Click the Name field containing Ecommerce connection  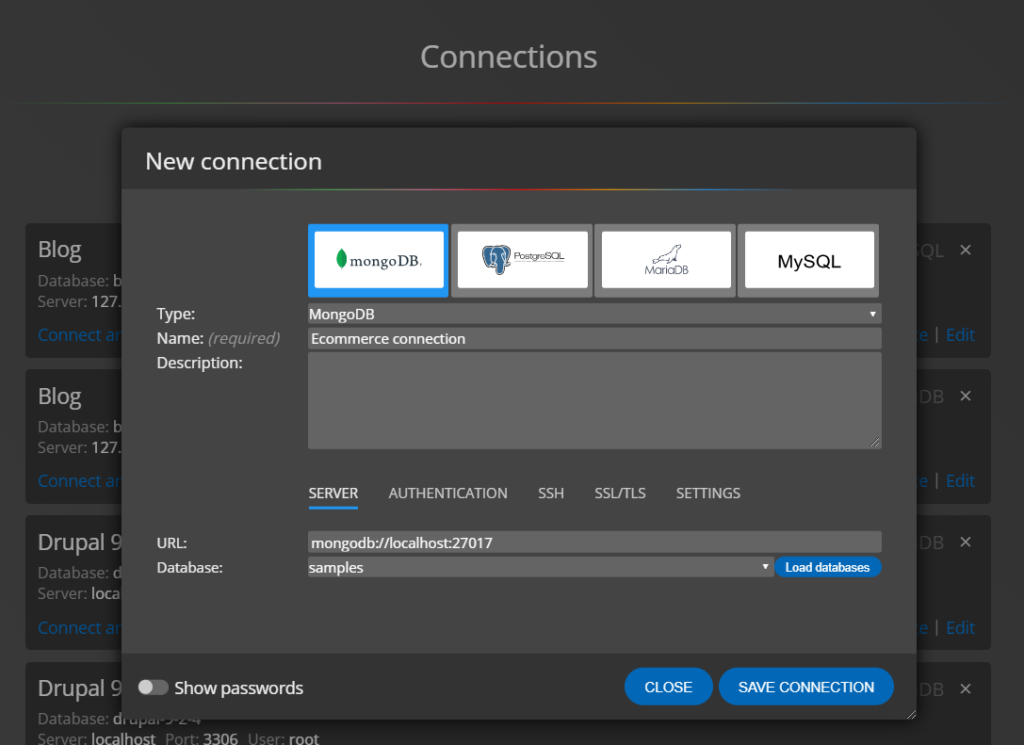pyautogui.click(x=594, y=339)
